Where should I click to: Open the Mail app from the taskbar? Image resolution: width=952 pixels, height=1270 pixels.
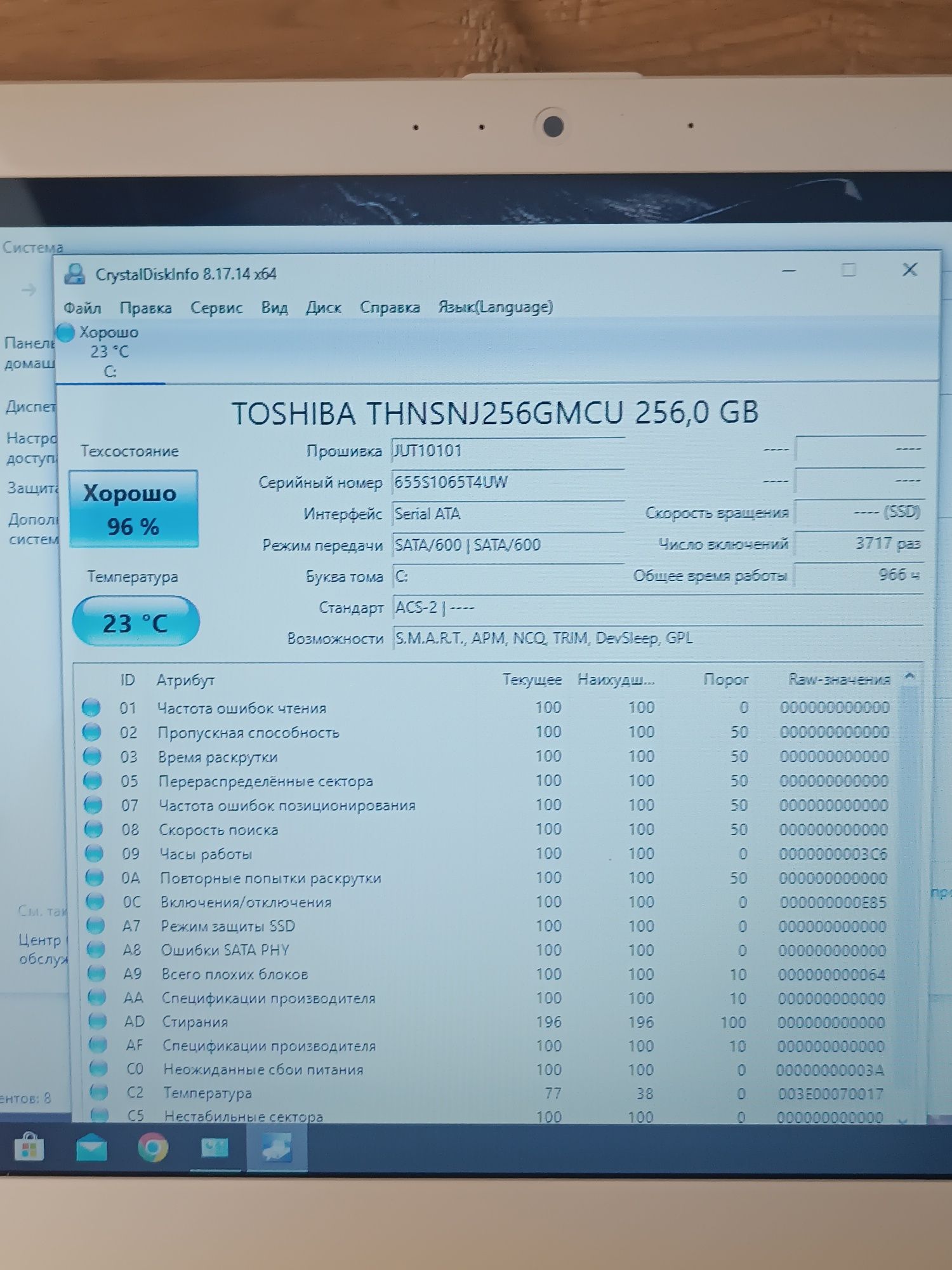coord(91,1149)
